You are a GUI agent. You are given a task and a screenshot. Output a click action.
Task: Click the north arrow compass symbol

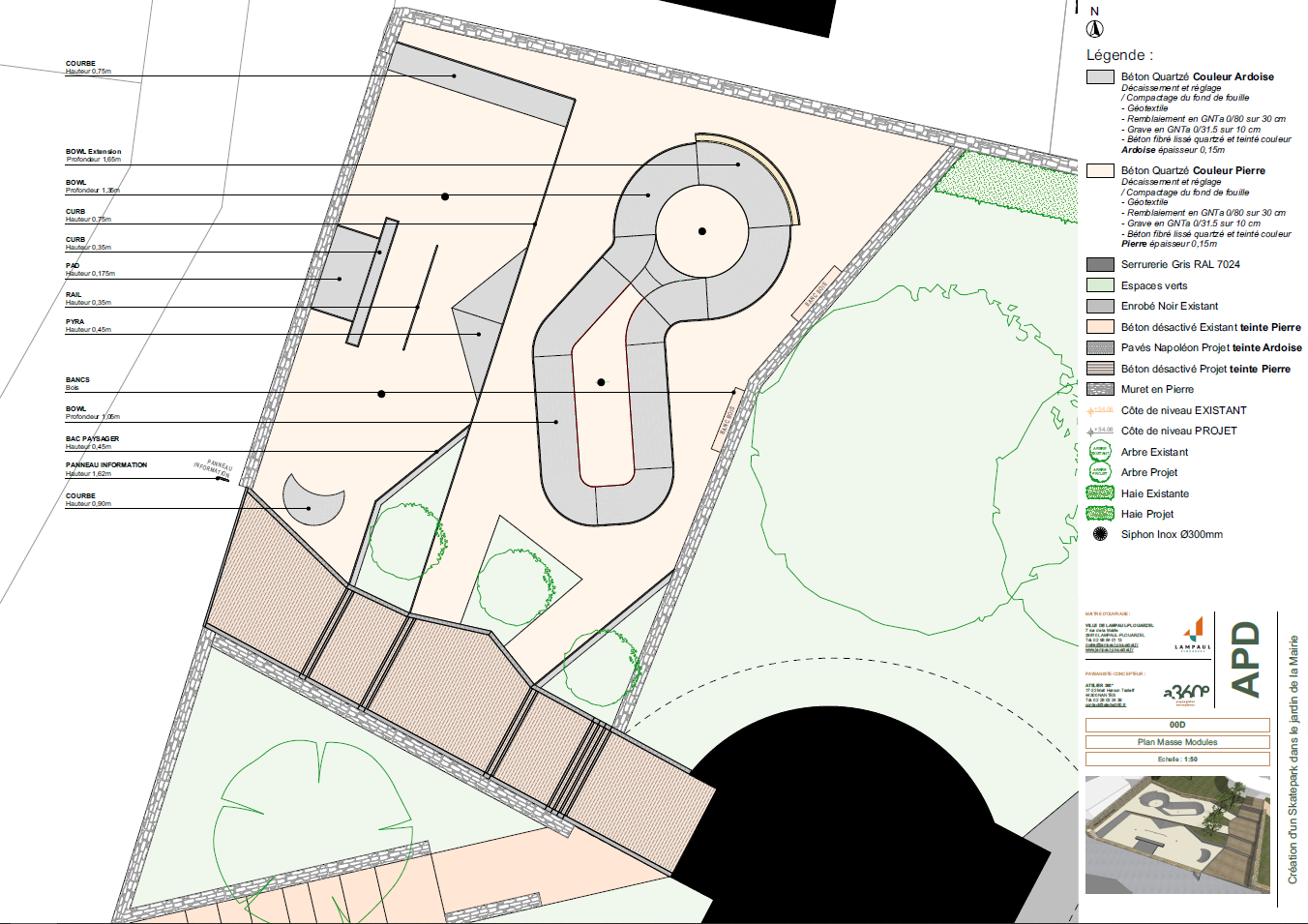(1095, 28)
